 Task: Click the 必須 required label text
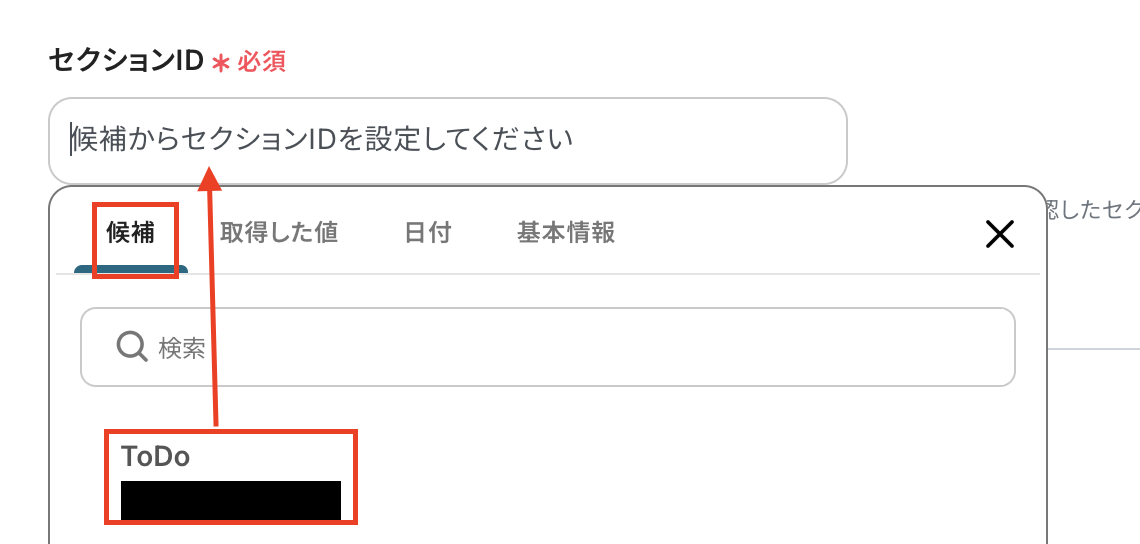[261, 62]
